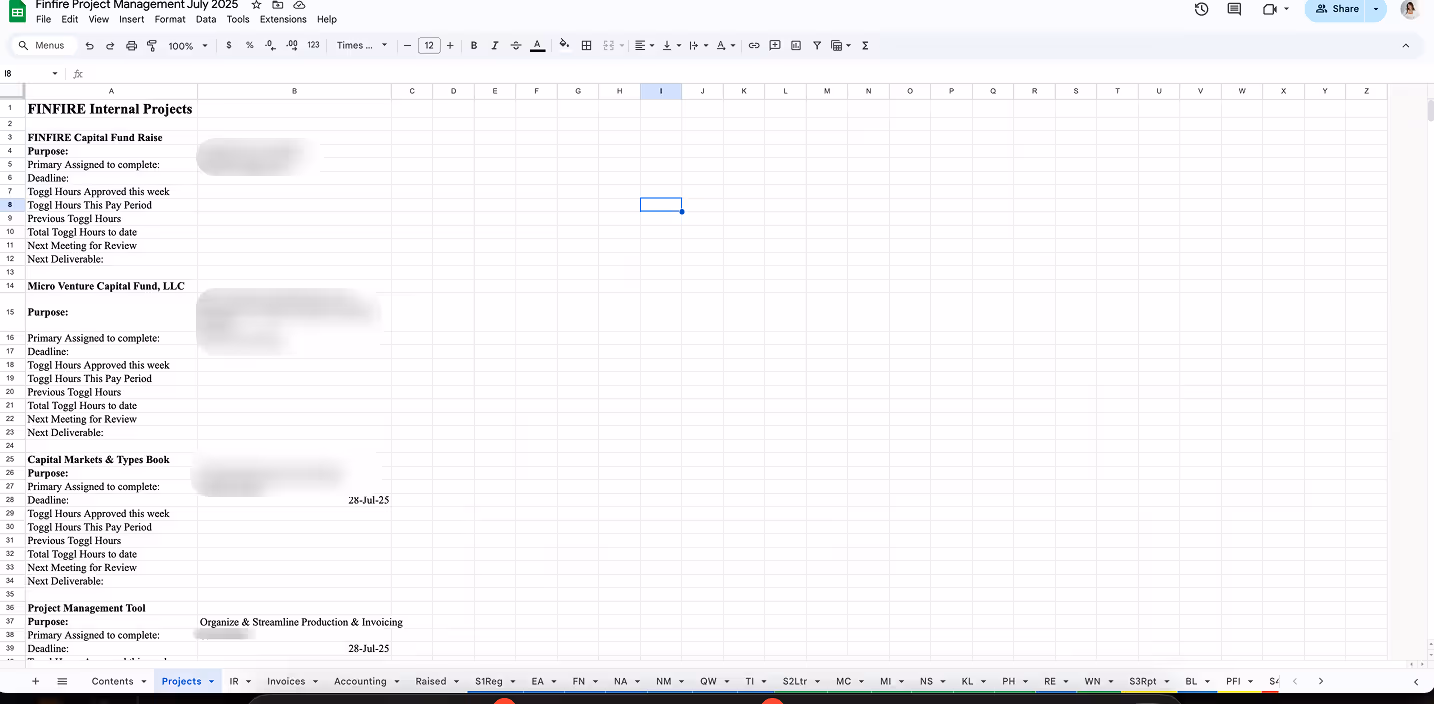Create a filter with the funnel icon

click(x=817, y=46)
